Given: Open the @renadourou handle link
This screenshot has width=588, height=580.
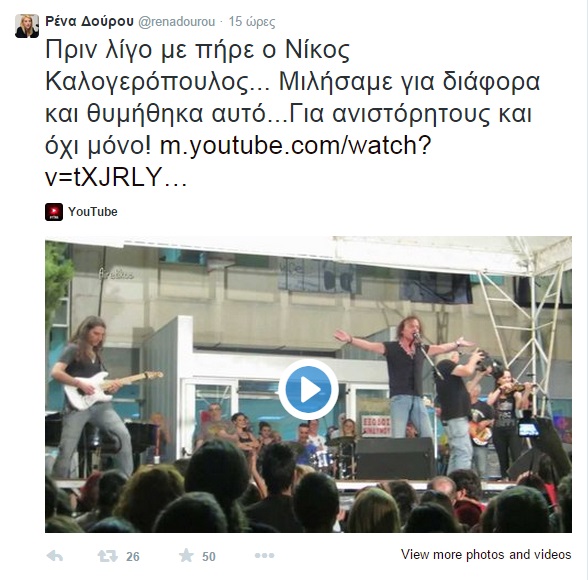Looking at the screenshot, I should point(177,22).
